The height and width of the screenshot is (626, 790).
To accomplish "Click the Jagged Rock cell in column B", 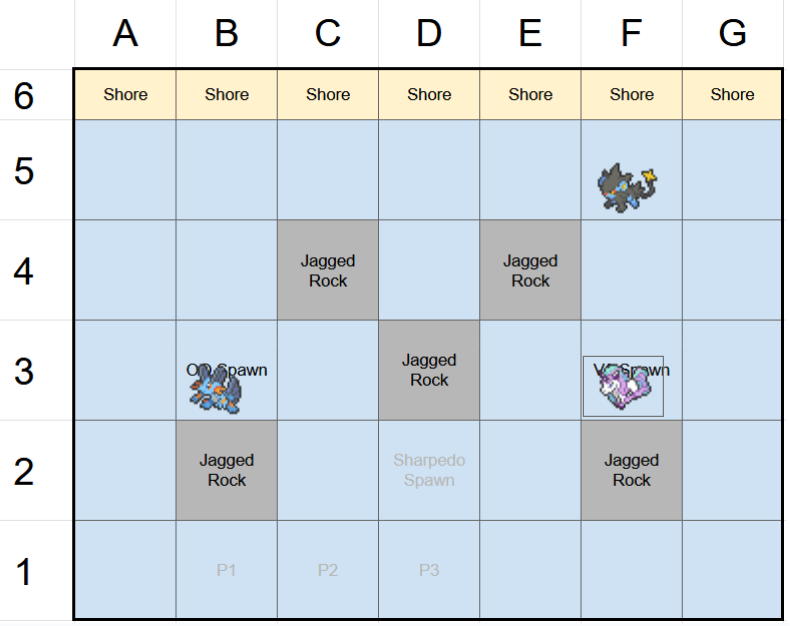I will (227, 470).
